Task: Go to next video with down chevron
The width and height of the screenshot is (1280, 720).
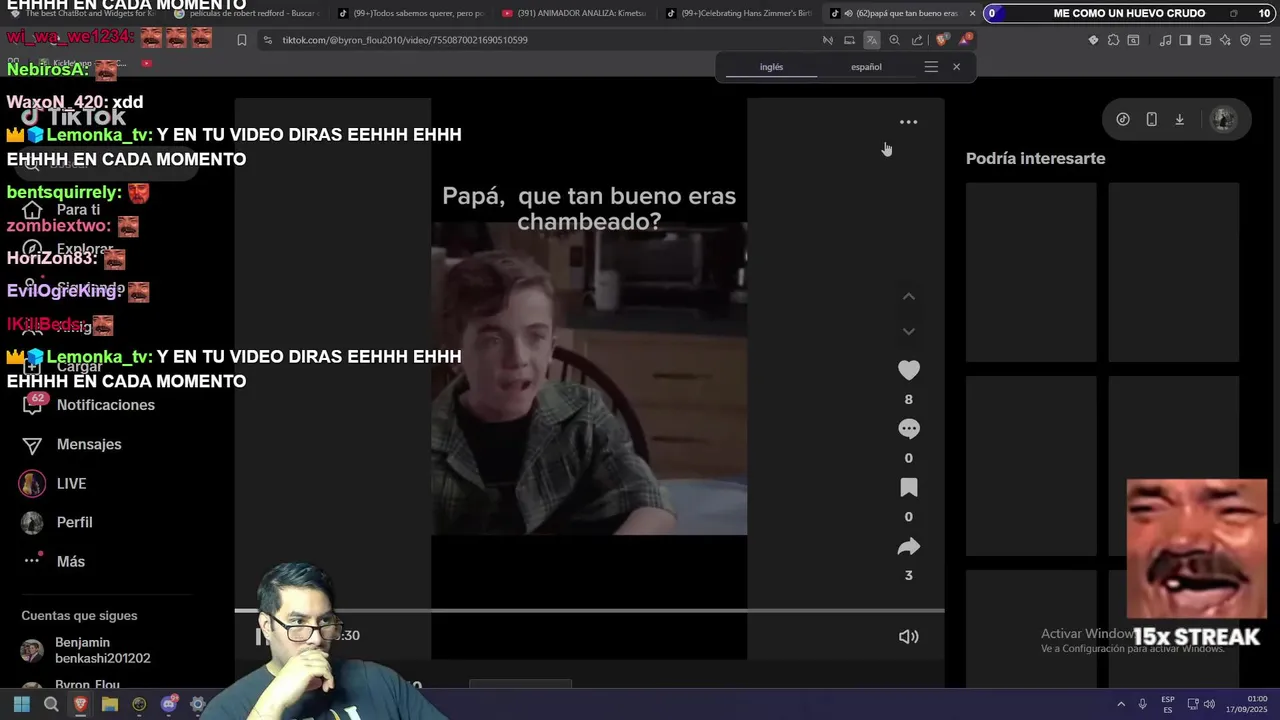Action: click(x=908, y=331)
